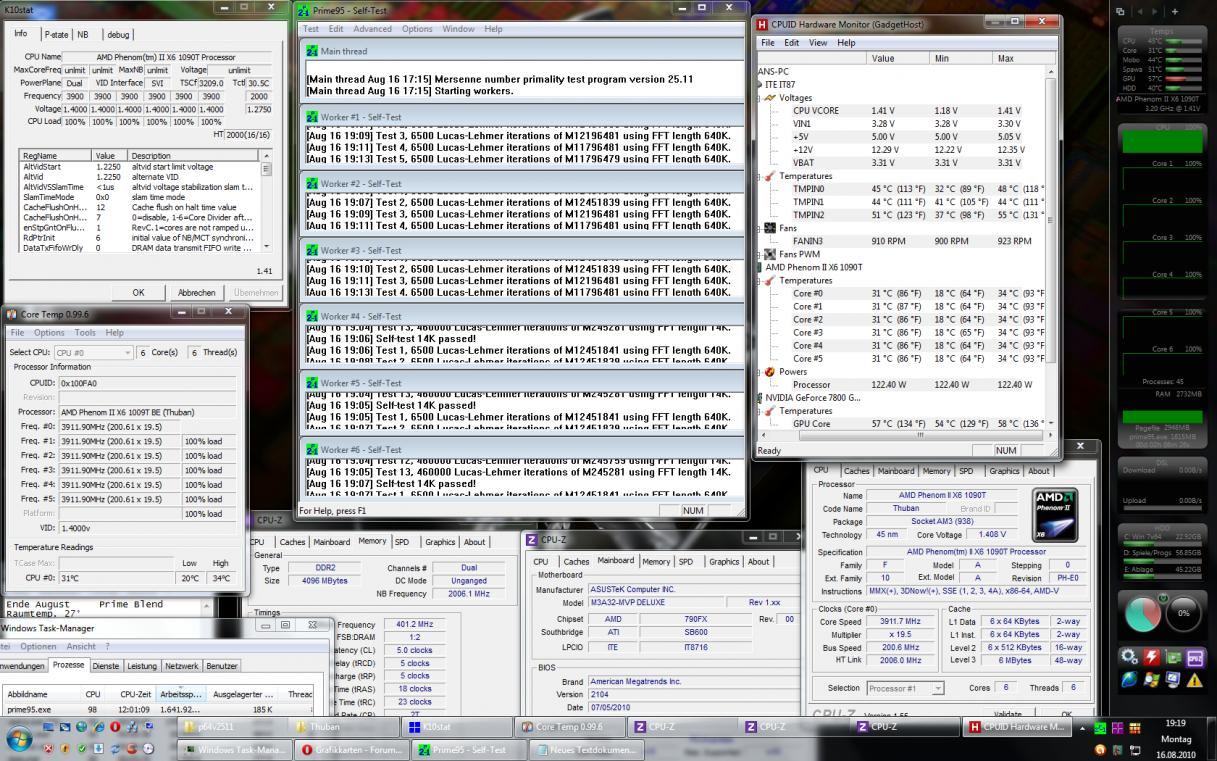Open the Optionen menu in Task-Manager
The image size is (1217, 761).
point(38,646)
